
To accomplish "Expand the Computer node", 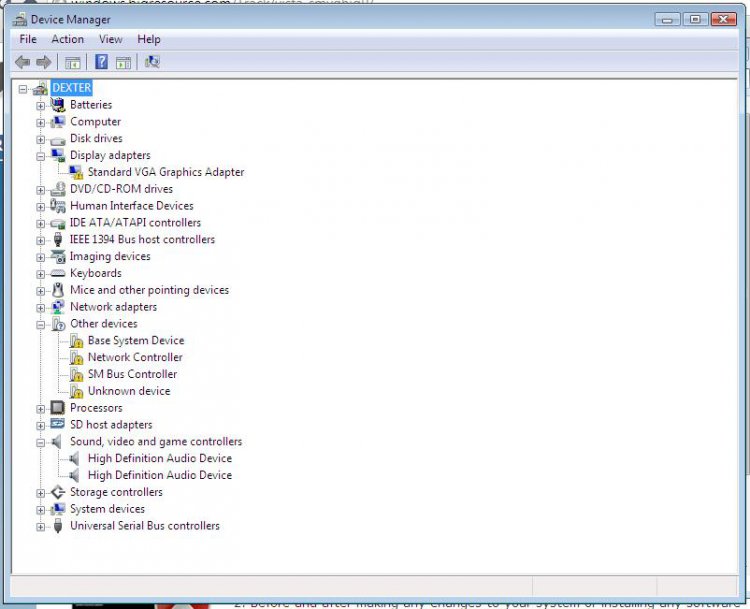I will [40, 122].
